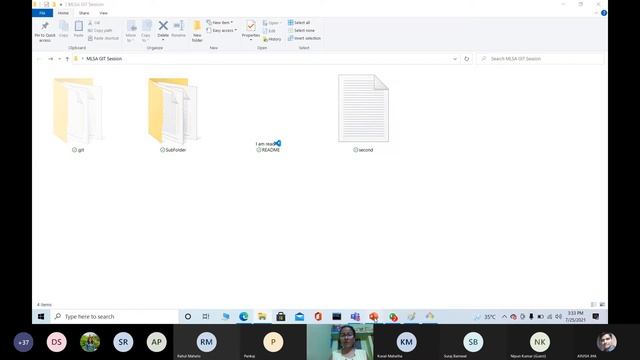Screen dimensions: 640x360
Task: Open Cortana from the taskbar
Action: [188, 316]
